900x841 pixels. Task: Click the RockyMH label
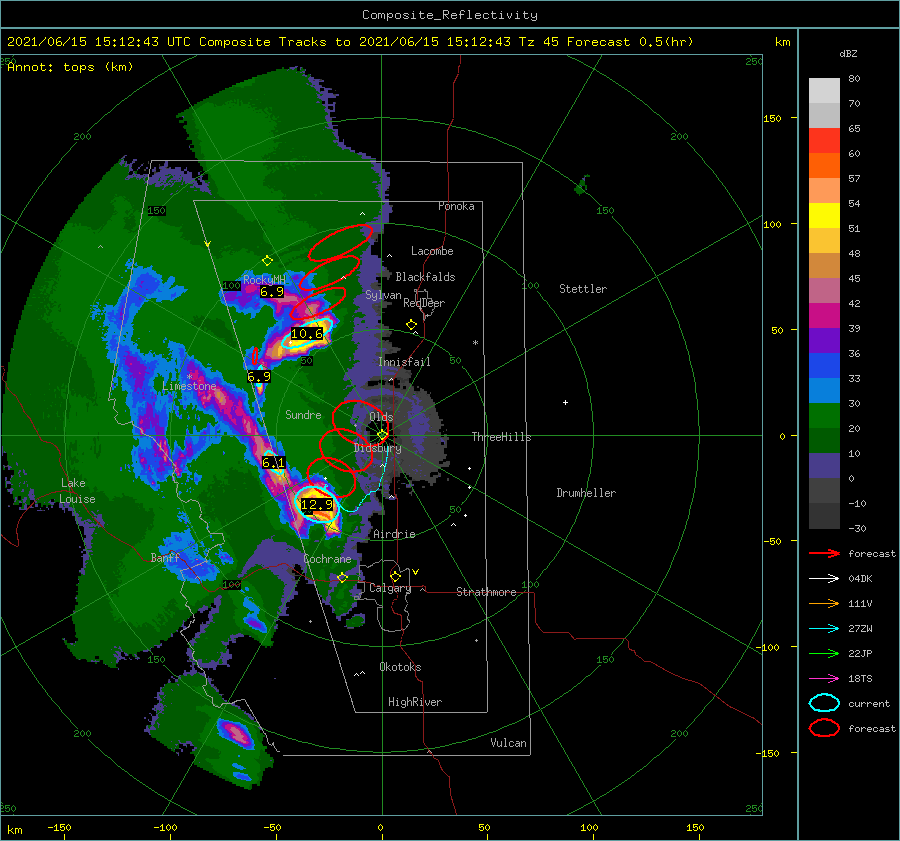pos(264,280)
